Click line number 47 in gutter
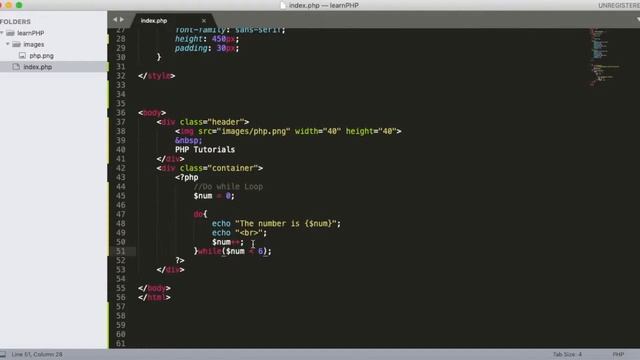The height and width of the screenshot is (360, 640). click(120, 214)
